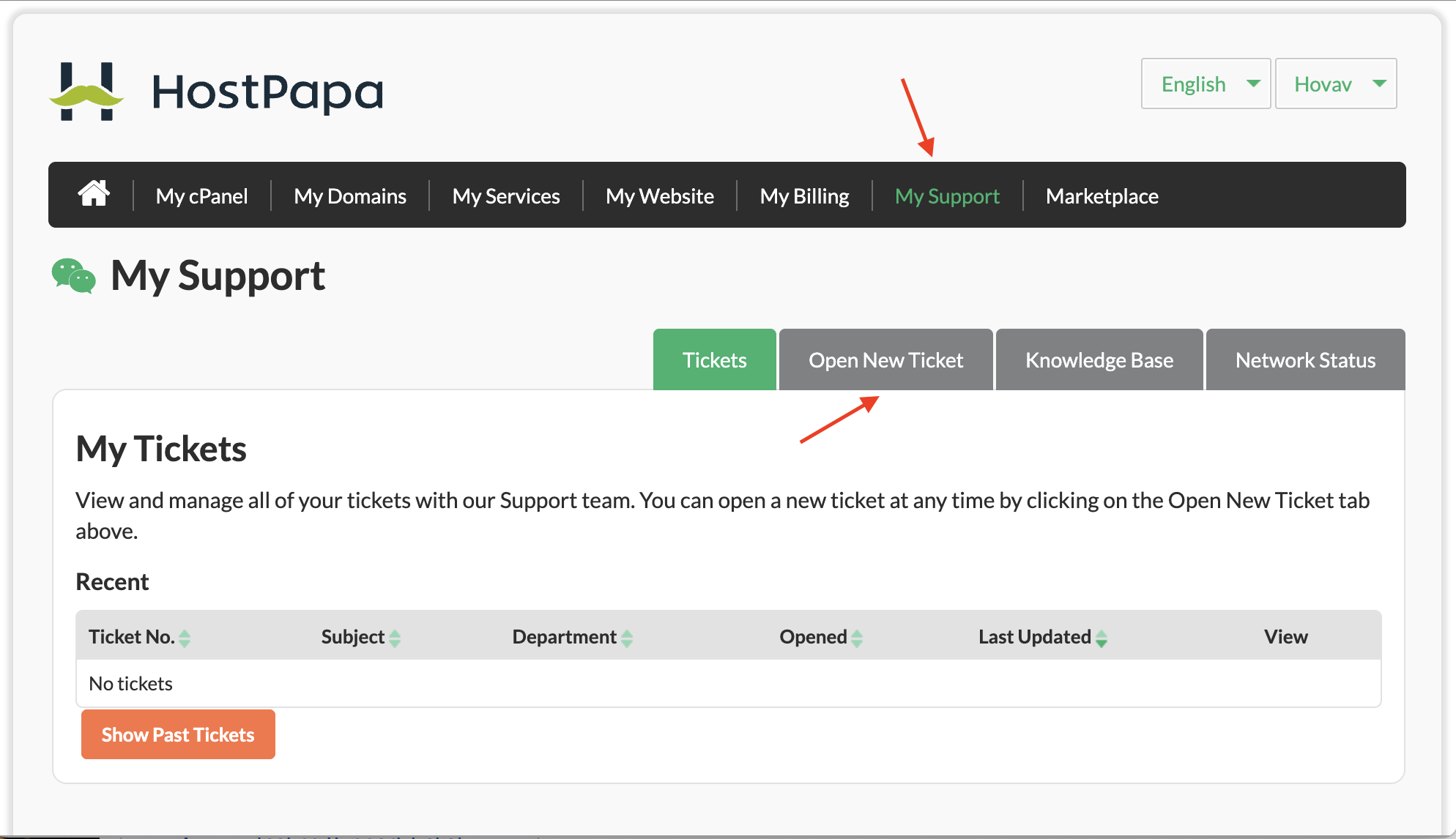Open the English language dropdown
1456x839 pixels.
tap(1206, 83)
